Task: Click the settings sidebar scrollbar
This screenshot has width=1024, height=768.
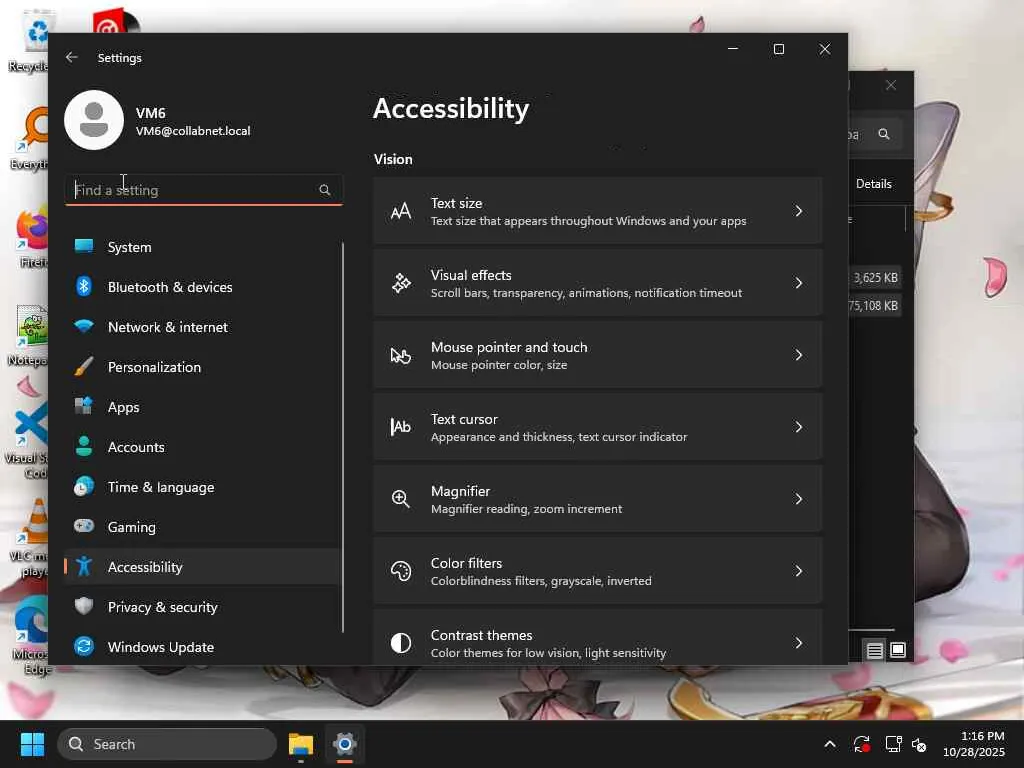Action: [343, 436]
